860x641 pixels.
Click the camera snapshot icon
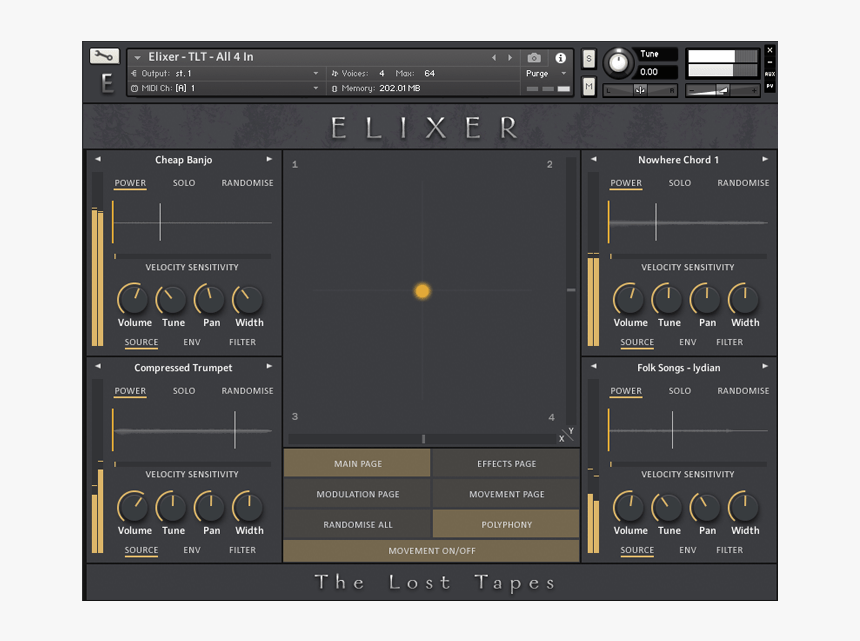click(534, 58)
